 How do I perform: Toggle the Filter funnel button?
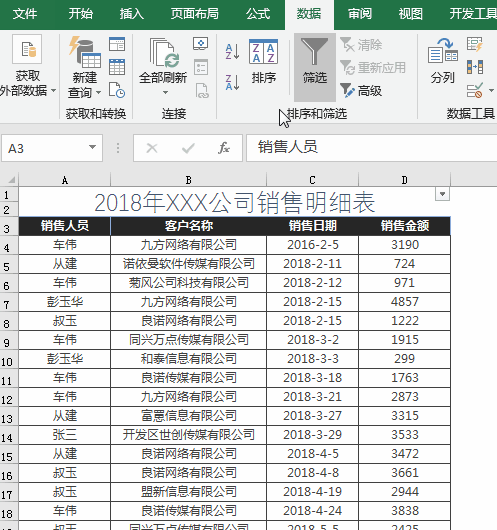click(x=315, y=67)
